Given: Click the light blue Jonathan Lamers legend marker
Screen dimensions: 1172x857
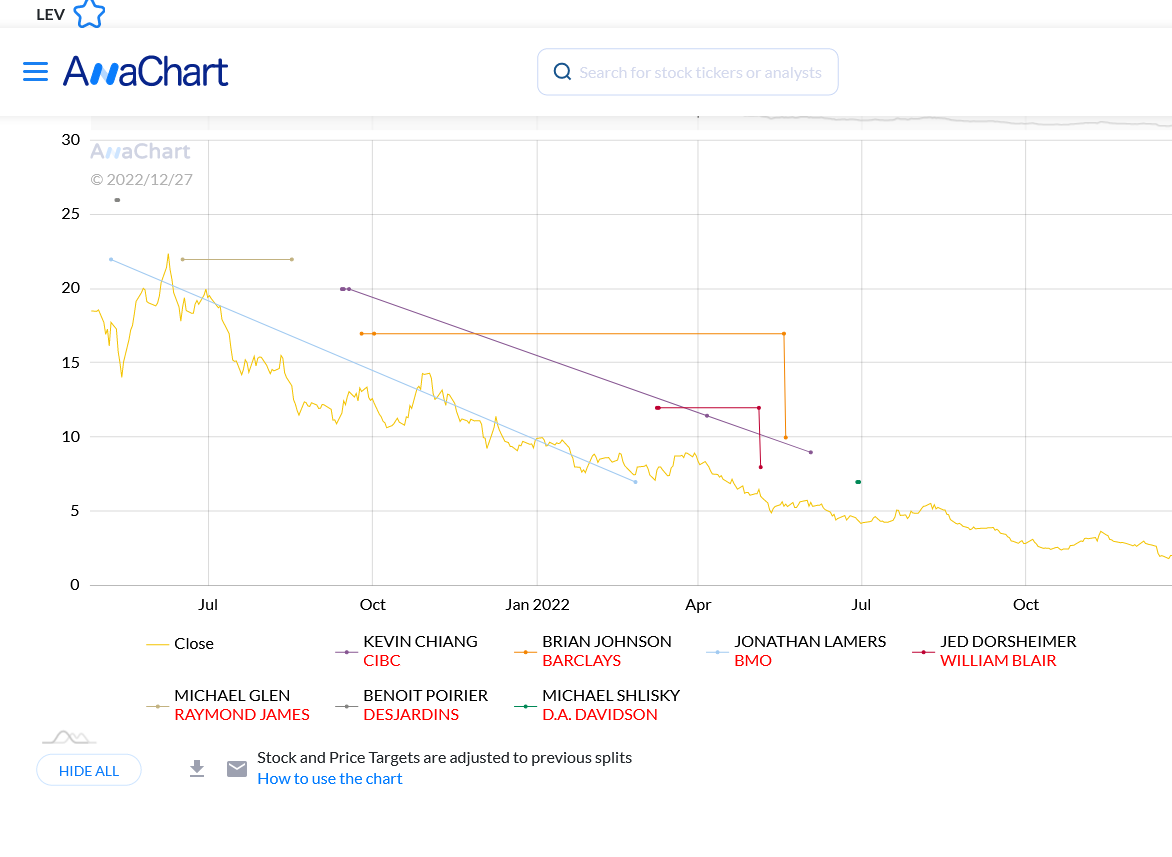Looking at the screenshot, I should pos(717,652).
